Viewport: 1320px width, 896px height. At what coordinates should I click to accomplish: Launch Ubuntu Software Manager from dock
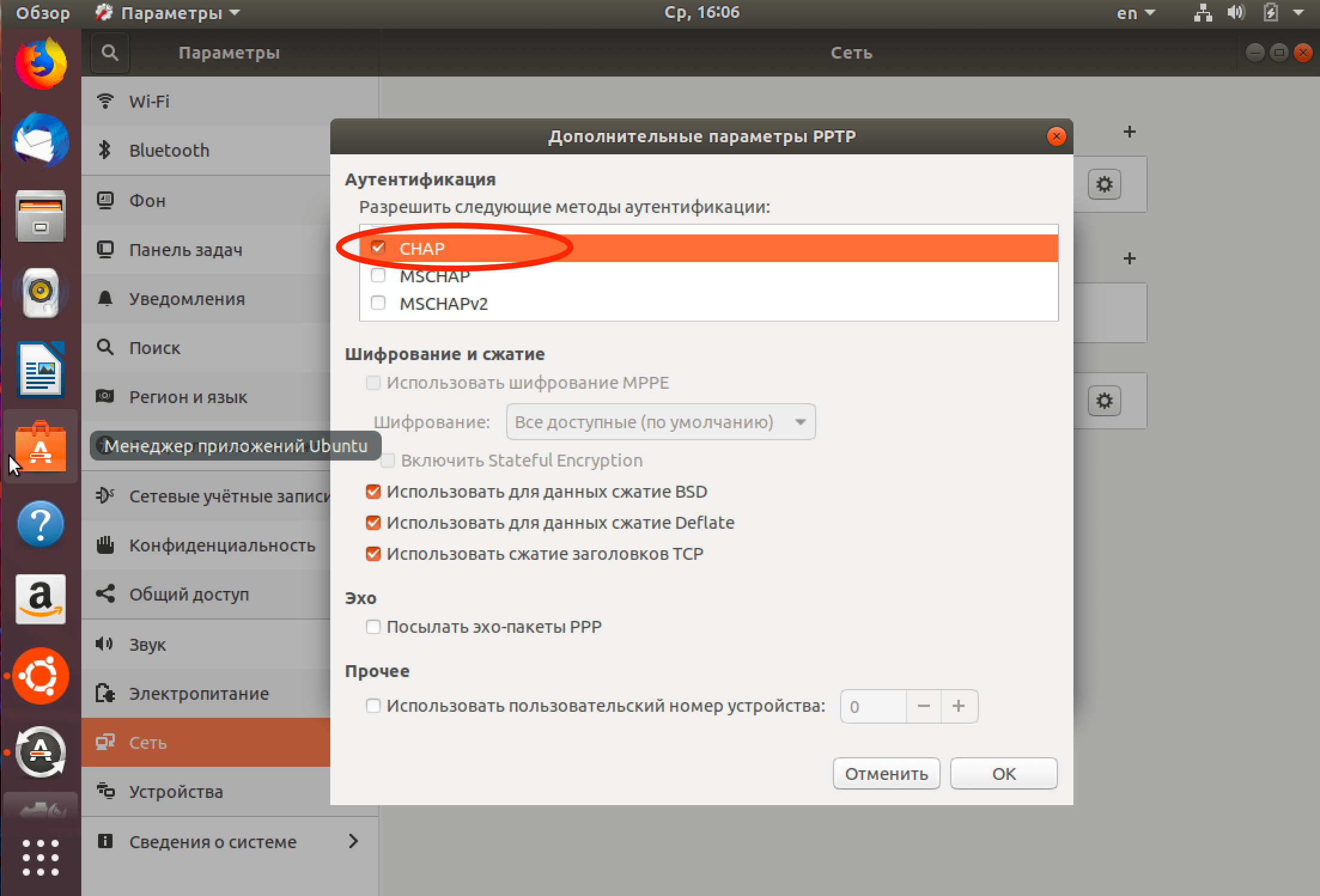coord(39,446)
